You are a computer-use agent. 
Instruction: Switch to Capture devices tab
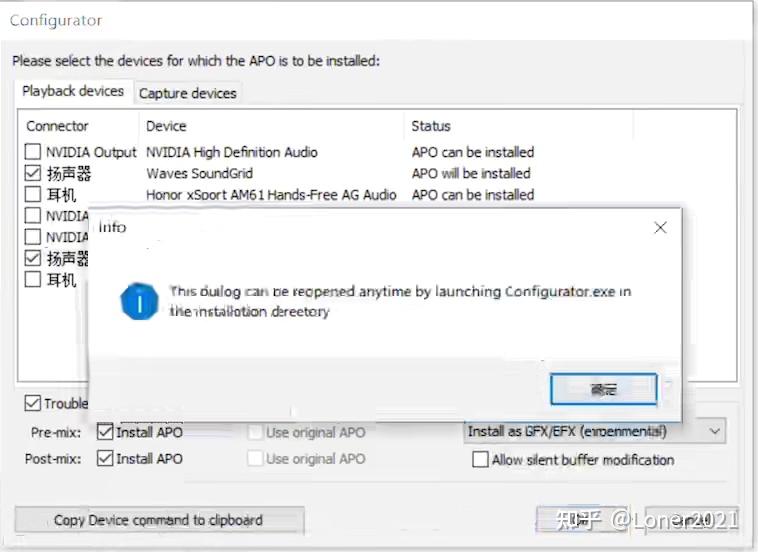[188, 93]
